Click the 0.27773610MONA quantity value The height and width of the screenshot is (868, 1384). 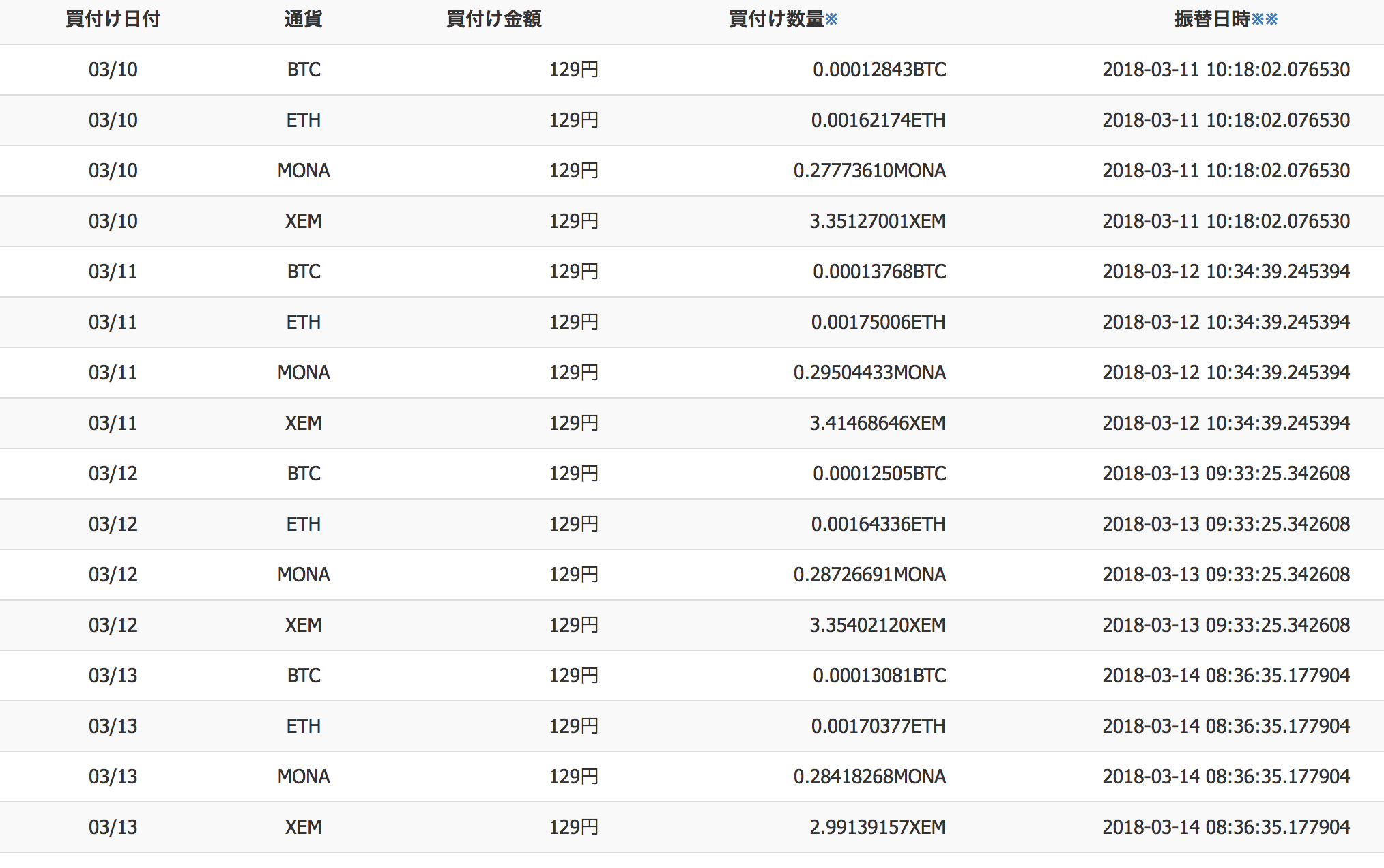869,171
